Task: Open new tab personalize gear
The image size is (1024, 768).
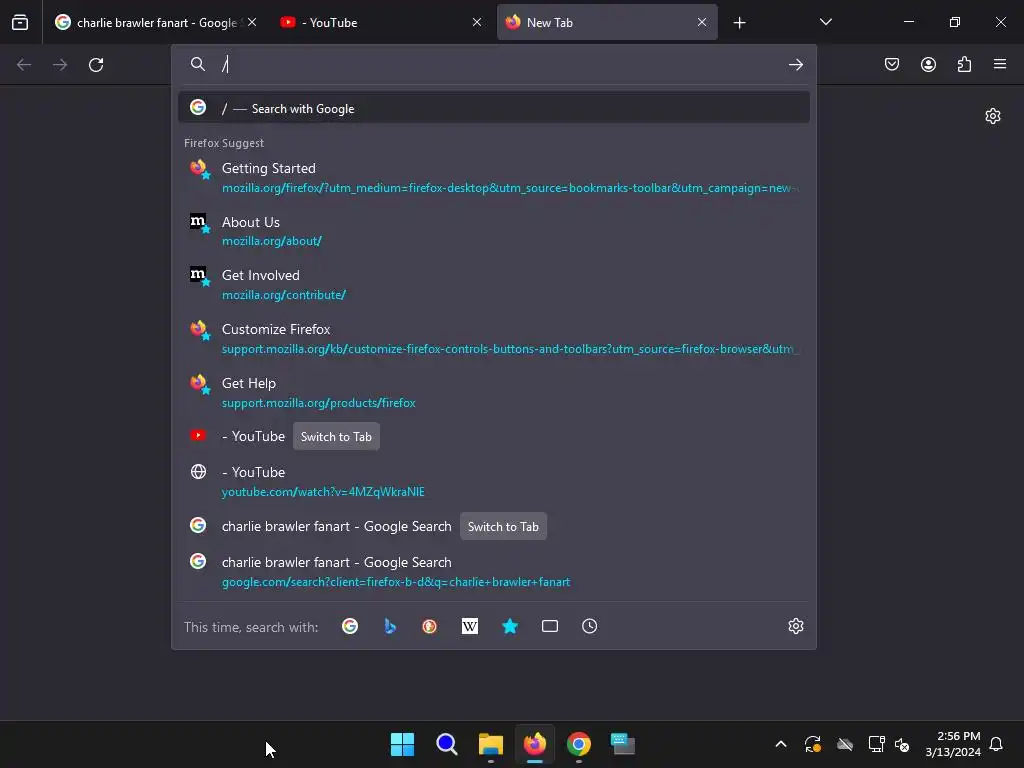Action: pyautogui.click(x=993, y=116)
